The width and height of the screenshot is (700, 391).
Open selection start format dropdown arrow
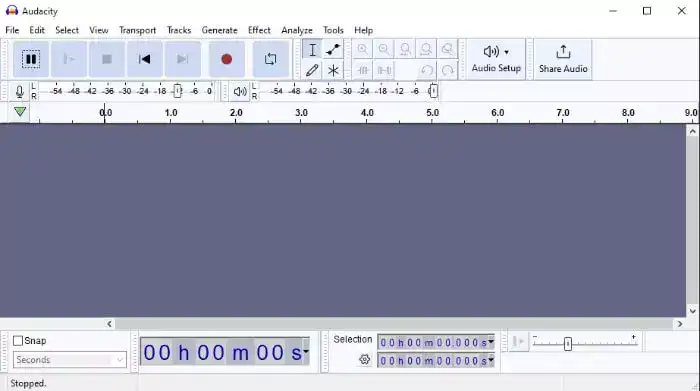point(491,342)
